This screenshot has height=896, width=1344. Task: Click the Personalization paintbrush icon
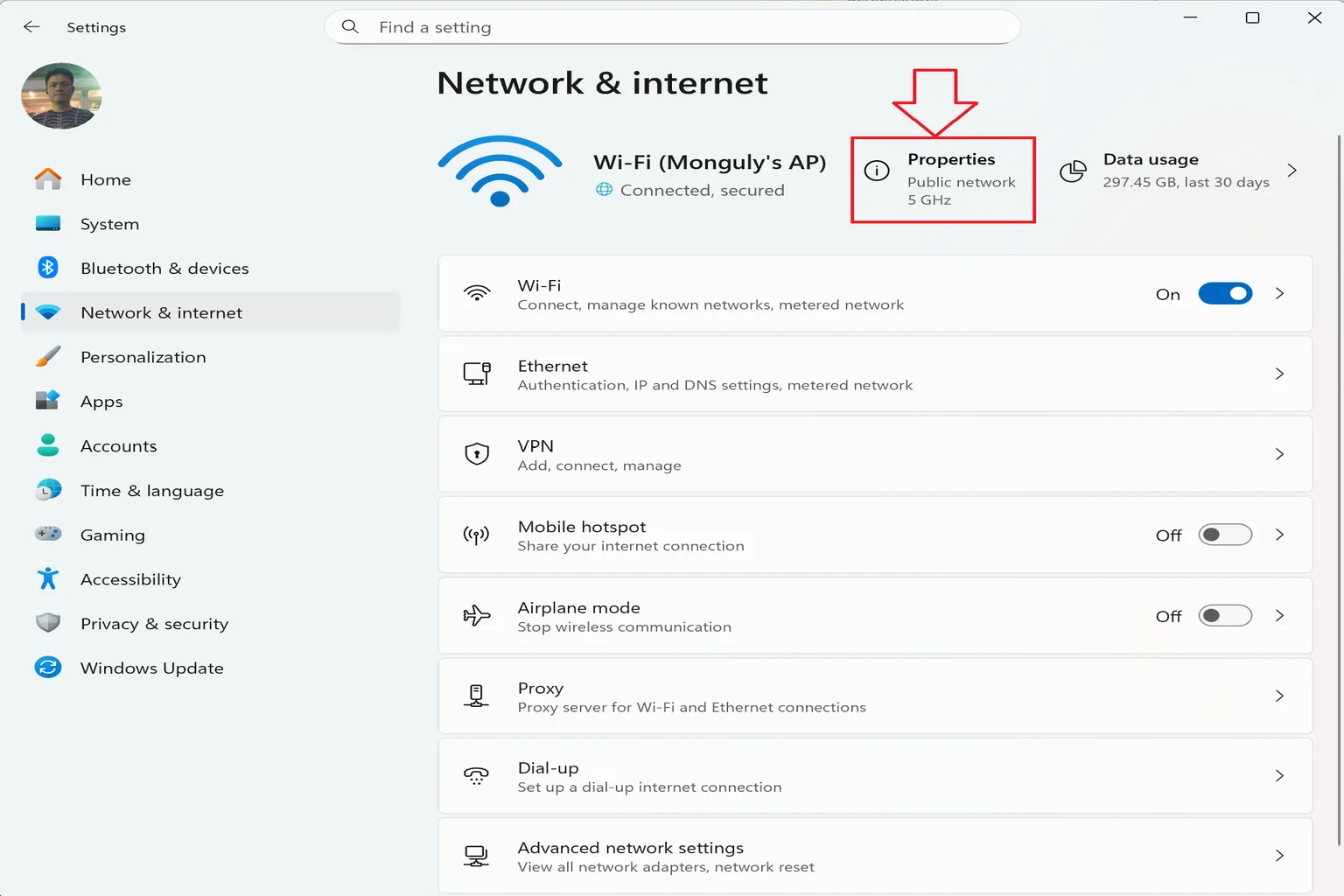(48, 357)
